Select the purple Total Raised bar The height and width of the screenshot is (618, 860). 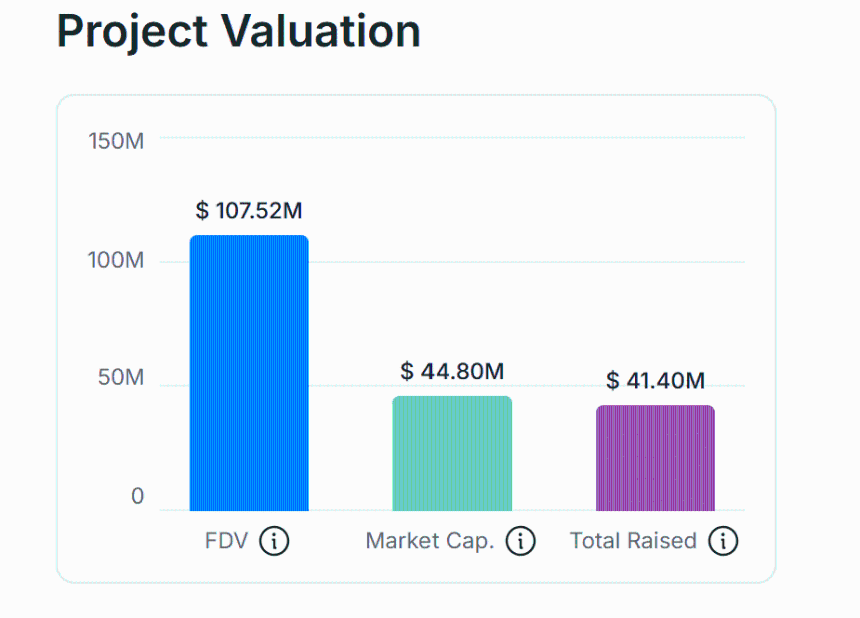click(655, 458)
